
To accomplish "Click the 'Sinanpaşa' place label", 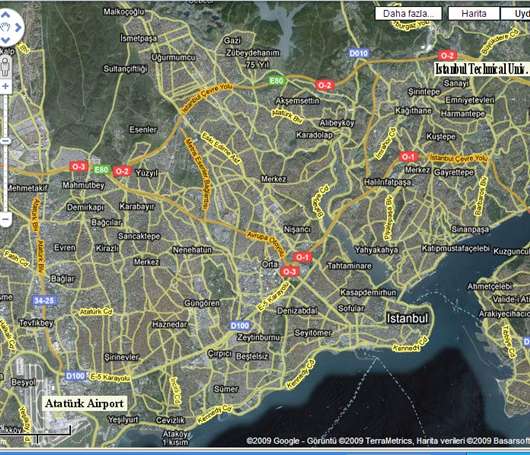I will point(470,229).
